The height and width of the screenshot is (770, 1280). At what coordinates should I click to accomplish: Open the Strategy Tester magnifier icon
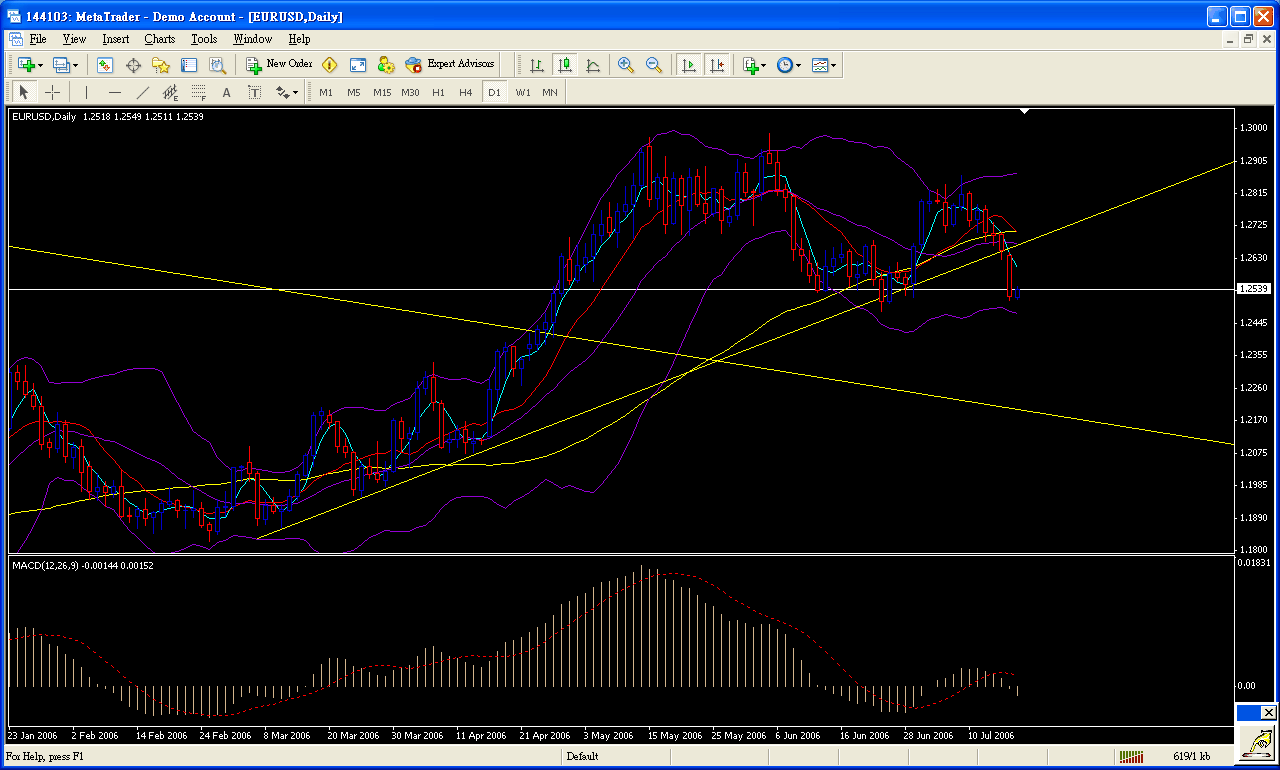point(217,65)
